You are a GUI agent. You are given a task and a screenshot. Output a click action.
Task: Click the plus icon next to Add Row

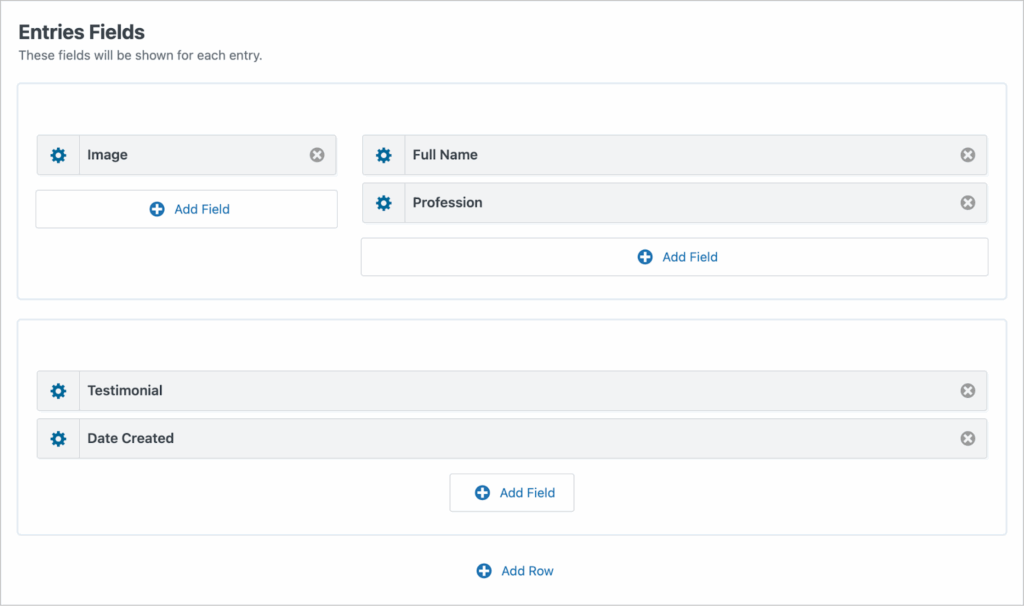tap(482, 571)
